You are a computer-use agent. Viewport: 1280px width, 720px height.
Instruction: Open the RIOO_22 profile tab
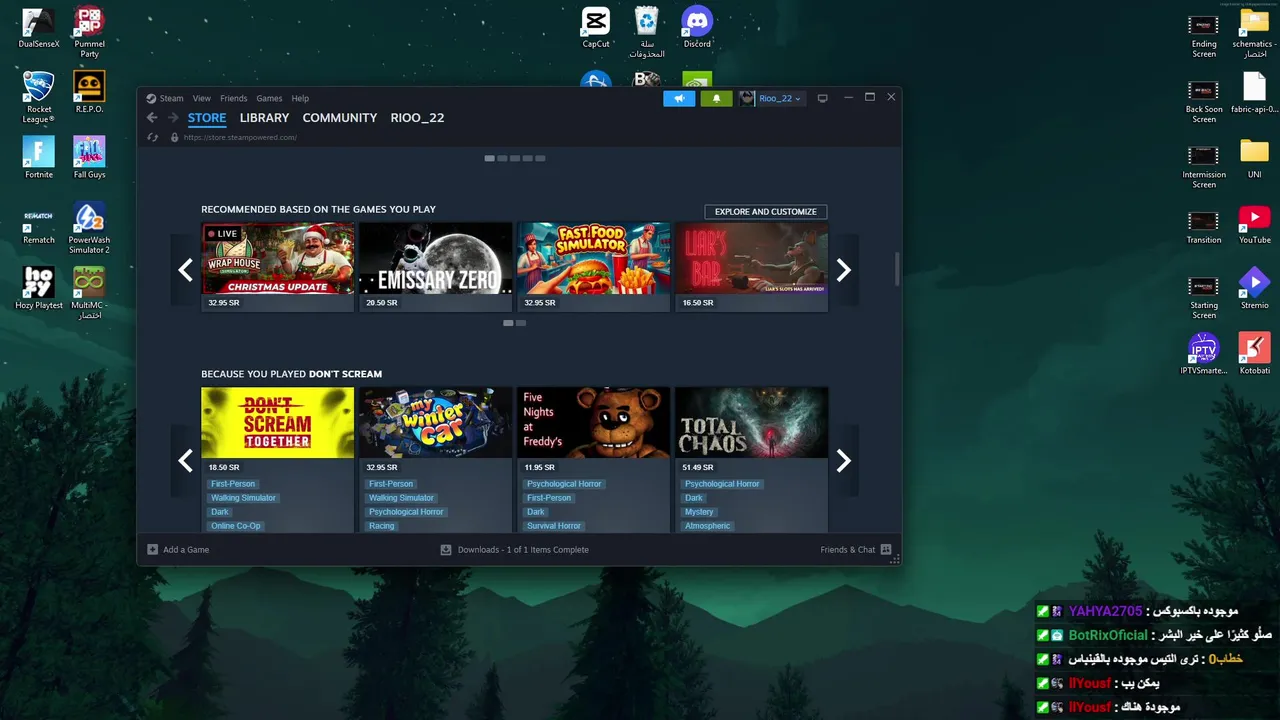pyautogui.click(x=417, y=118)
